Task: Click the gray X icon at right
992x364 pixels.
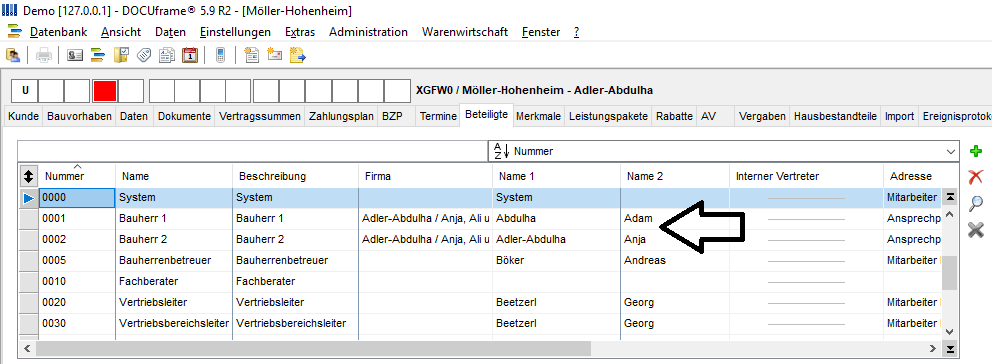Action: [x=976, y=230]
